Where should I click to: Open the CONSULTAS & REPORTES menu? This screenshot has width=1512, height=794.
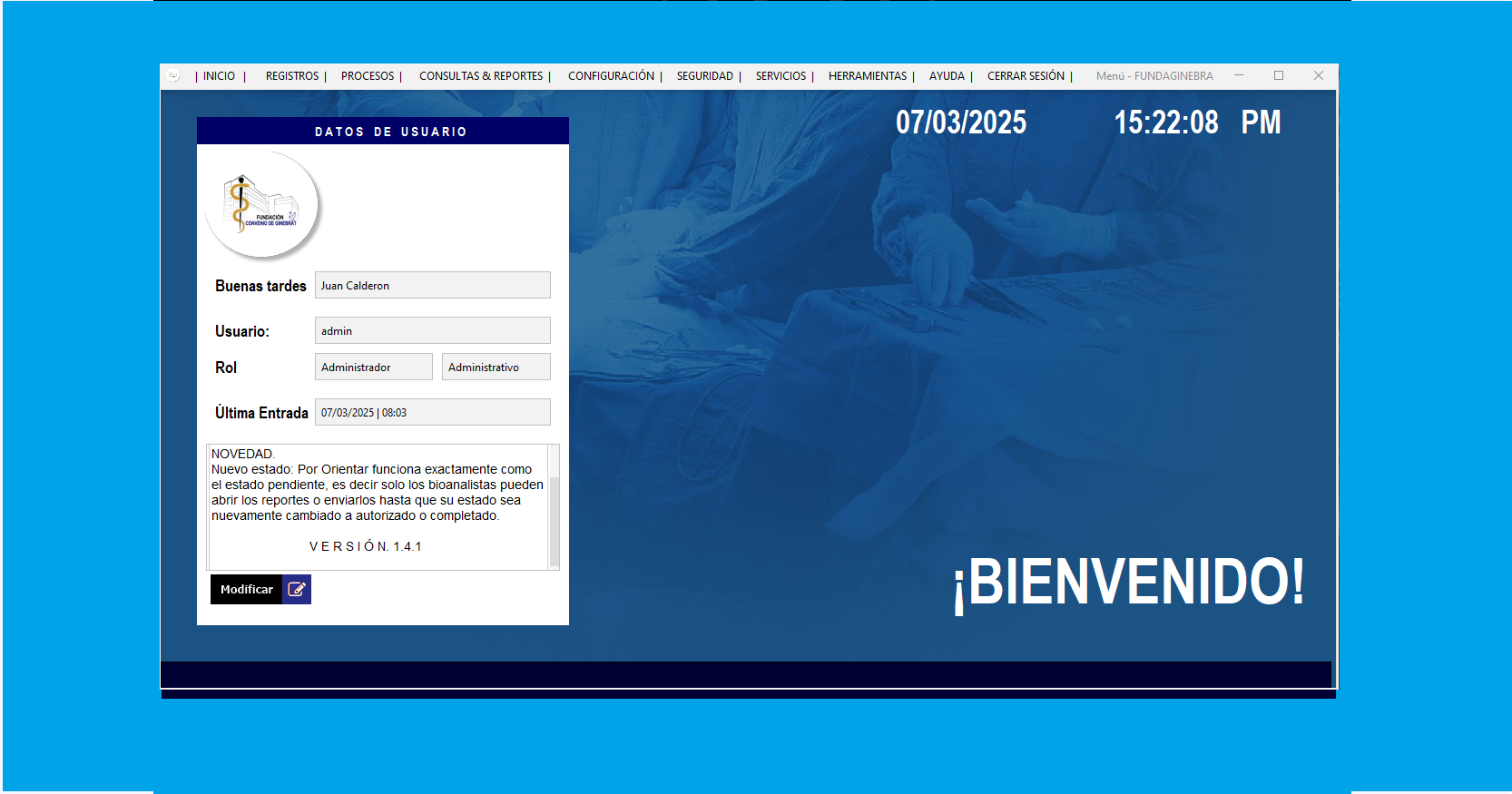click(x=481, y=76)
